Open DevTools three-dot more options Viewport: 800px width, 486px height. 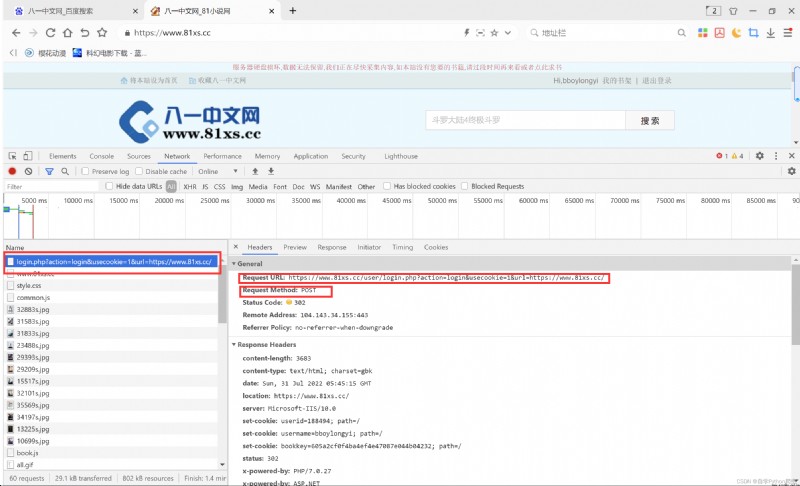776,156
